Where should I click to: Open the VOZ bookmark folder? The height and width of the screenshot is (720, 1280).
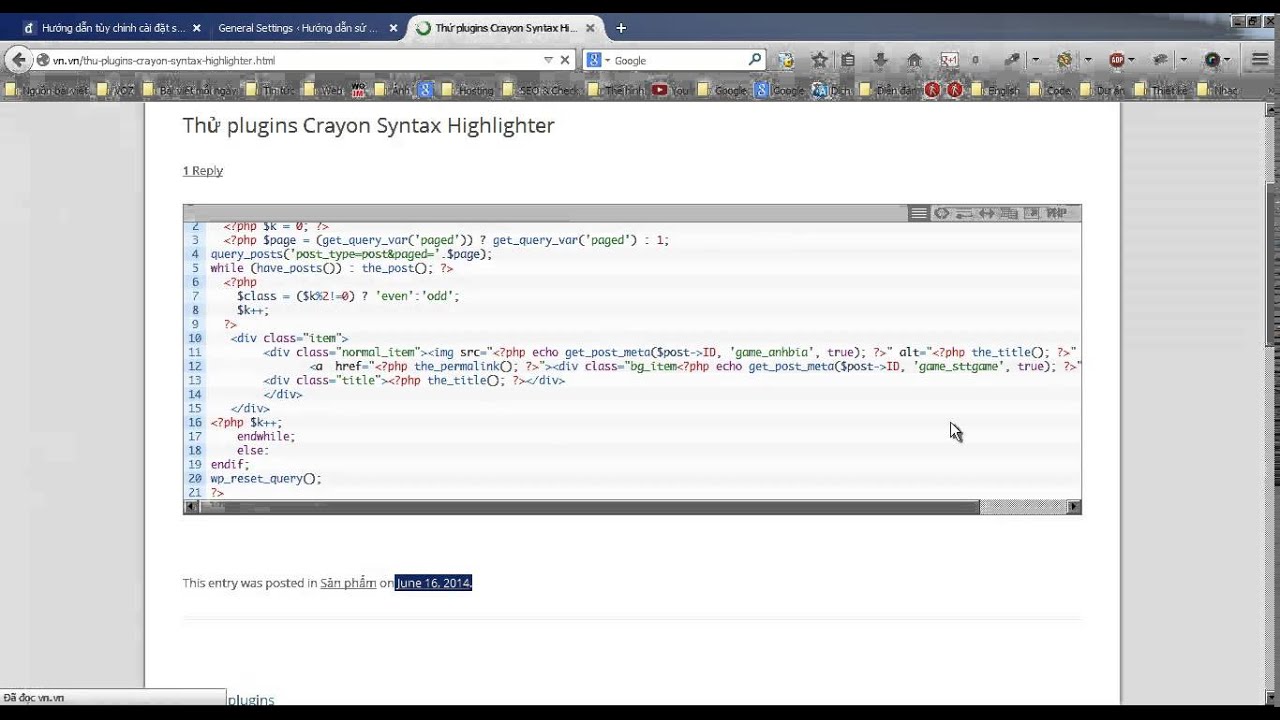point(118,90)
